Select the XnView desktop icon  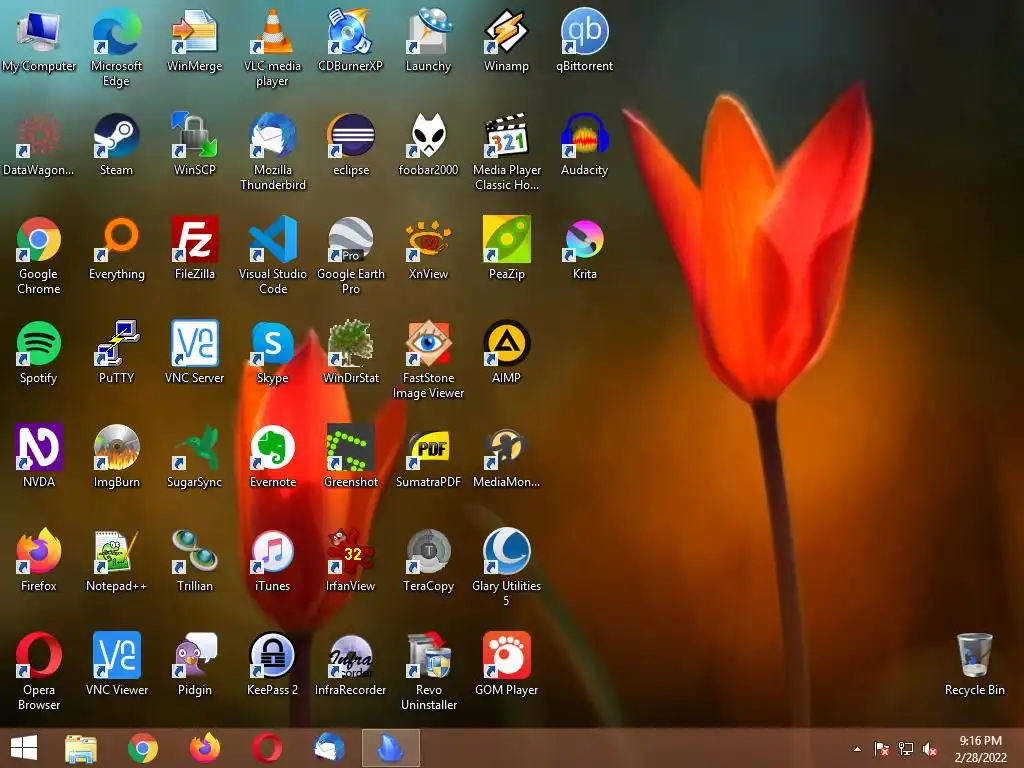(x=428, y=239)
